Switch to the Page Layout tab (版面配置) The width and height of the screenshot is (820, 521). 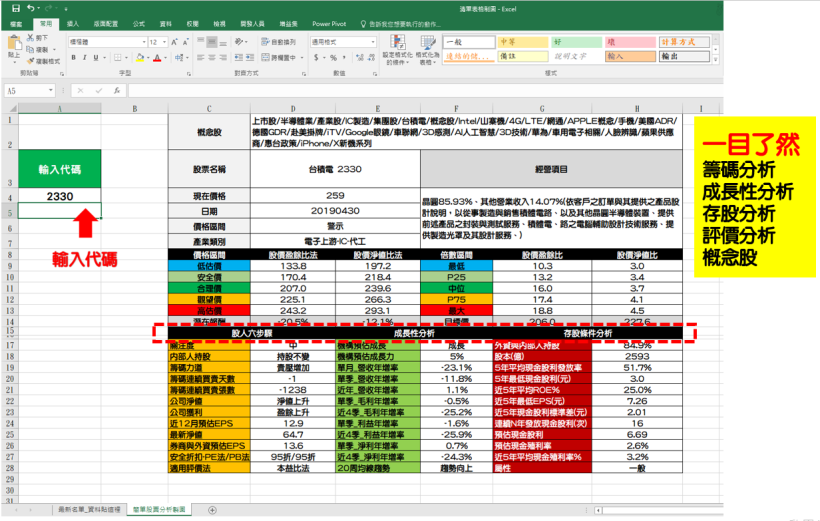[106, 24]
